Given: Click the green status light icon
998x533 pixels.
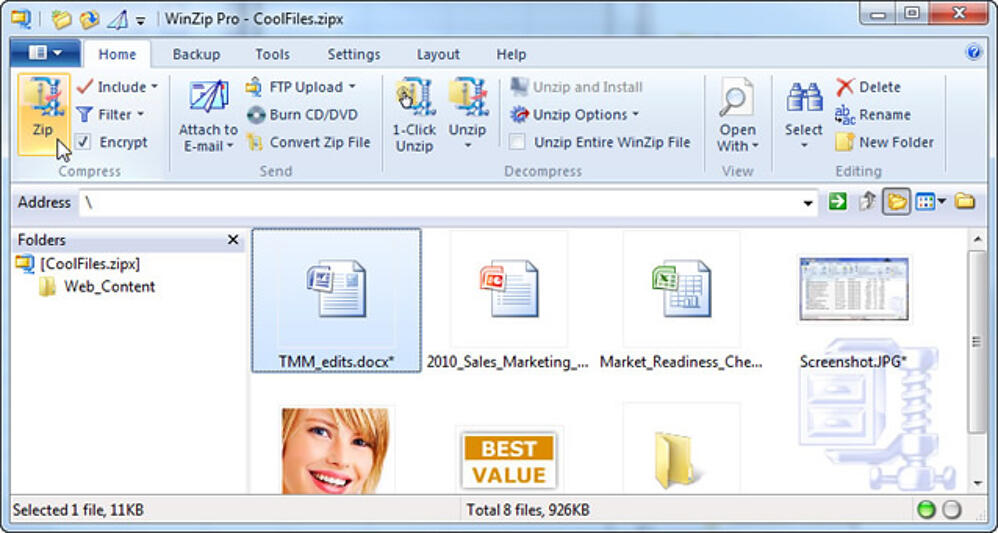Looking at the screenshot, I should pos(927,510).
